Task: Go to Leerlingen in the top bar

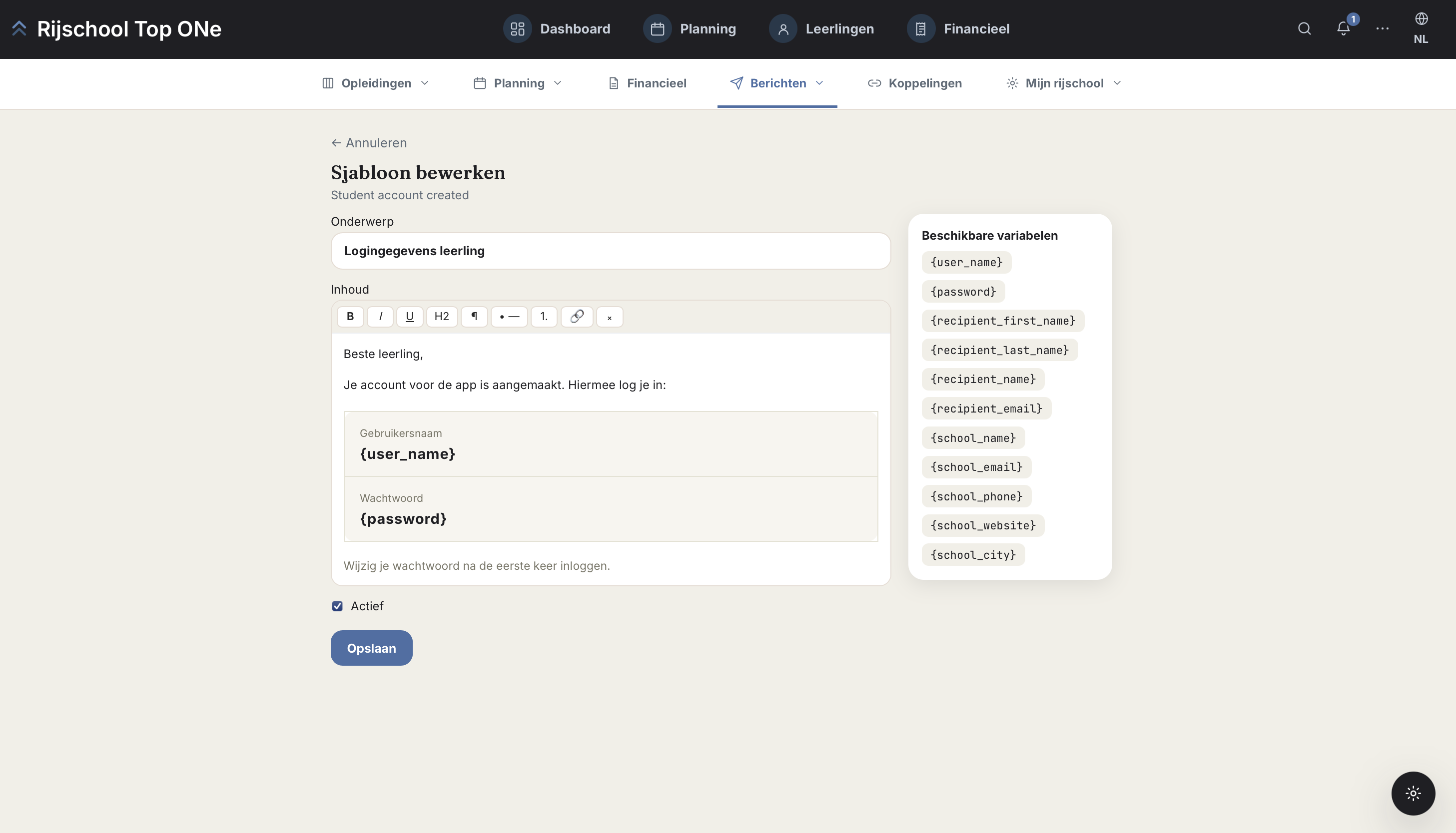Action: pos(821,28)
